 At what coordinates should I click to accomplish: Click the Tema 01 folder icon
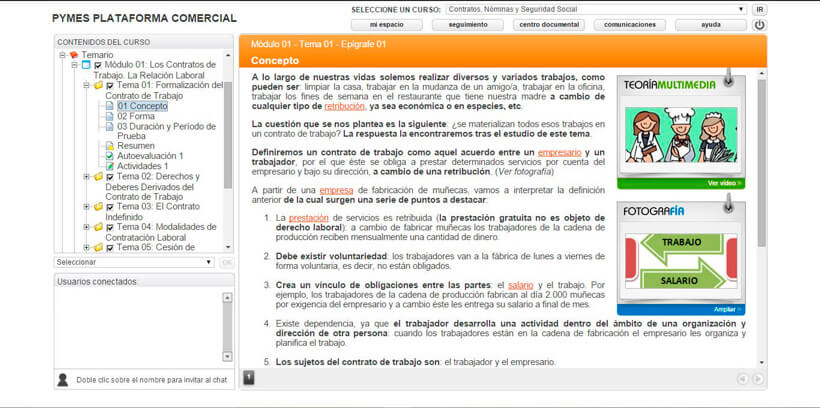pos(98,85)
